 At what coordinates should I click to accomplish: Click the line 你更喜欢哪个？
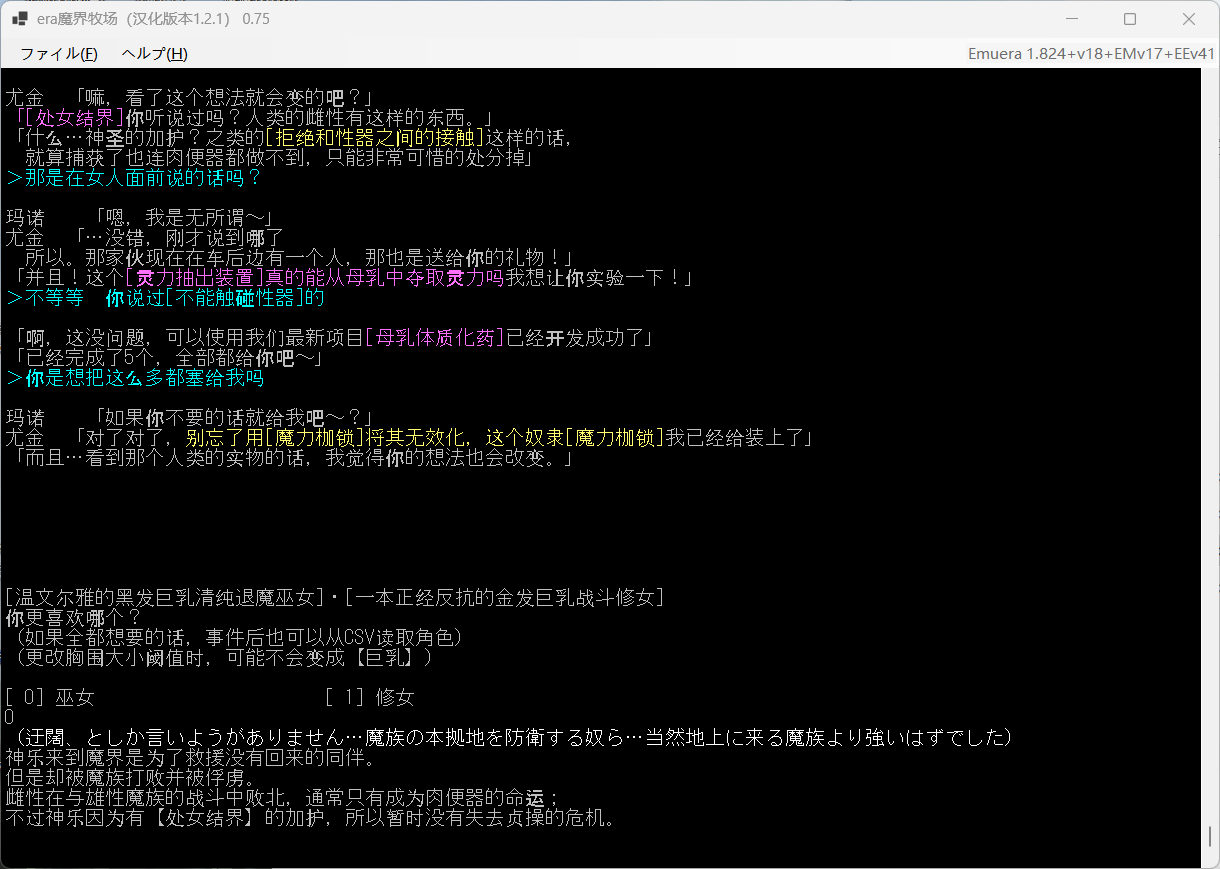74,618
